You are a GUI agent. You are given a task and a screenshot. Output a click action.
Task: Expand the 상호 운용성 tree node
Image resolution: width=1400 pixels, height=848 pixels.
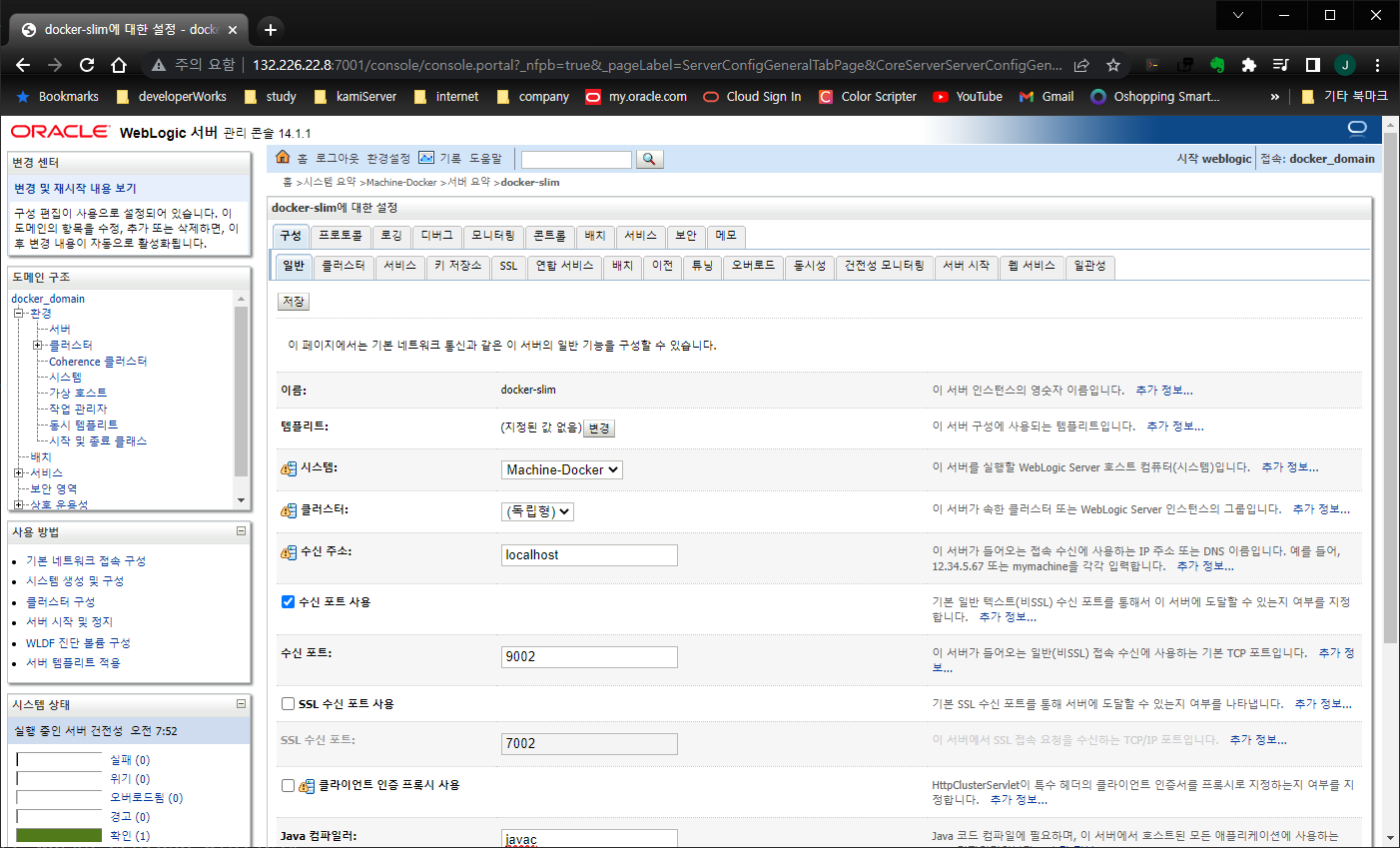[x=18, y=505]
